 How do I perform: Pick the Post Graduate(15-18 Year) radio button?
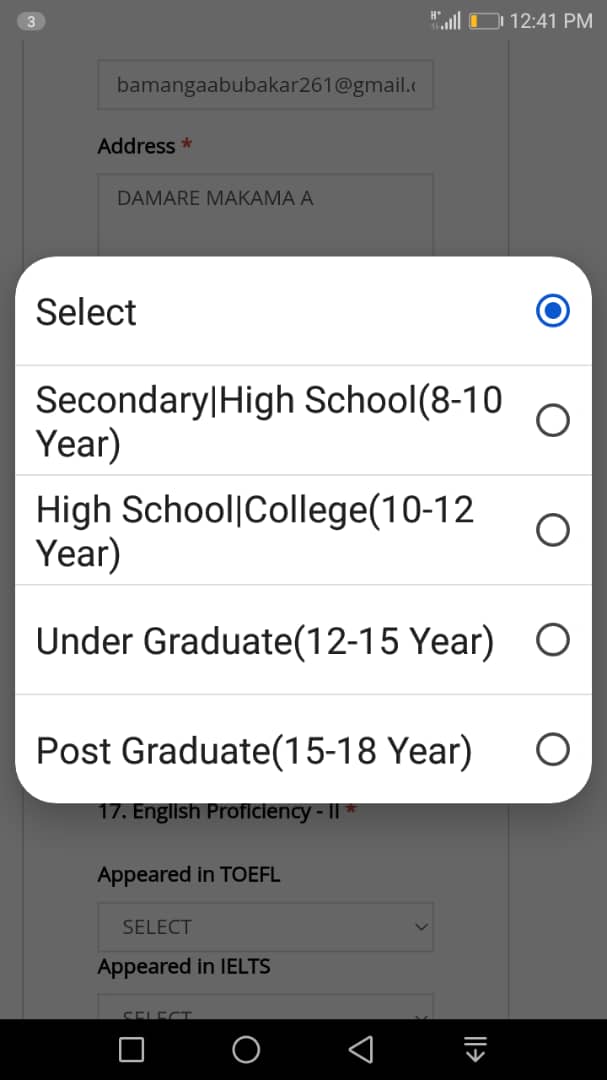tap(553, 749)
